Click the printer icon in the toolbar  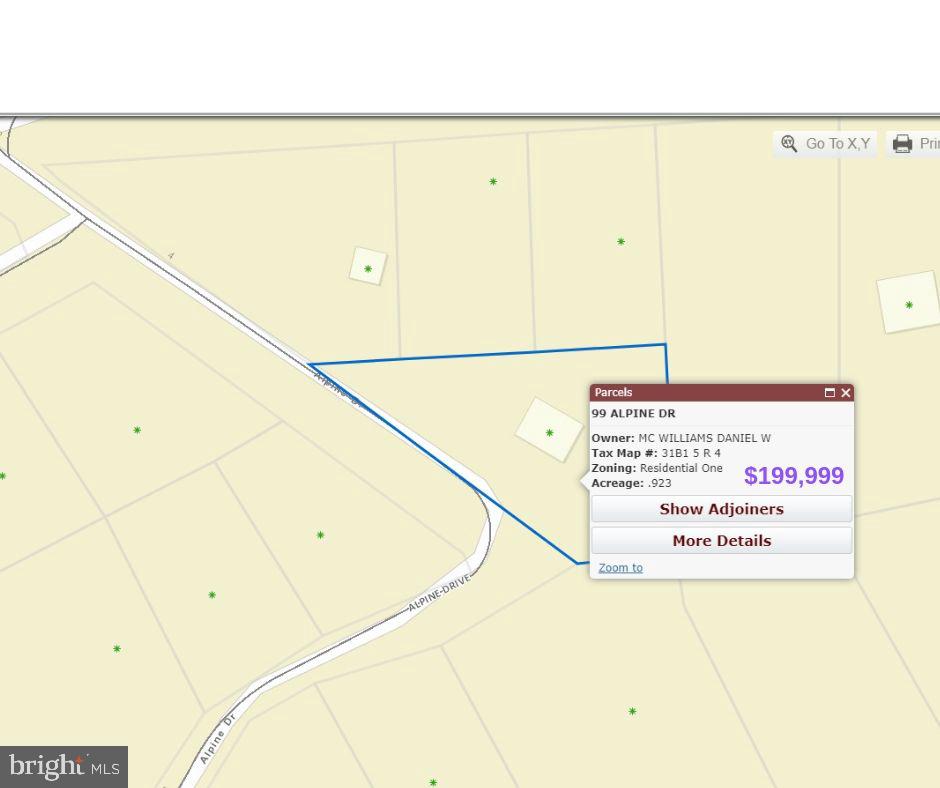click(902, 144)
